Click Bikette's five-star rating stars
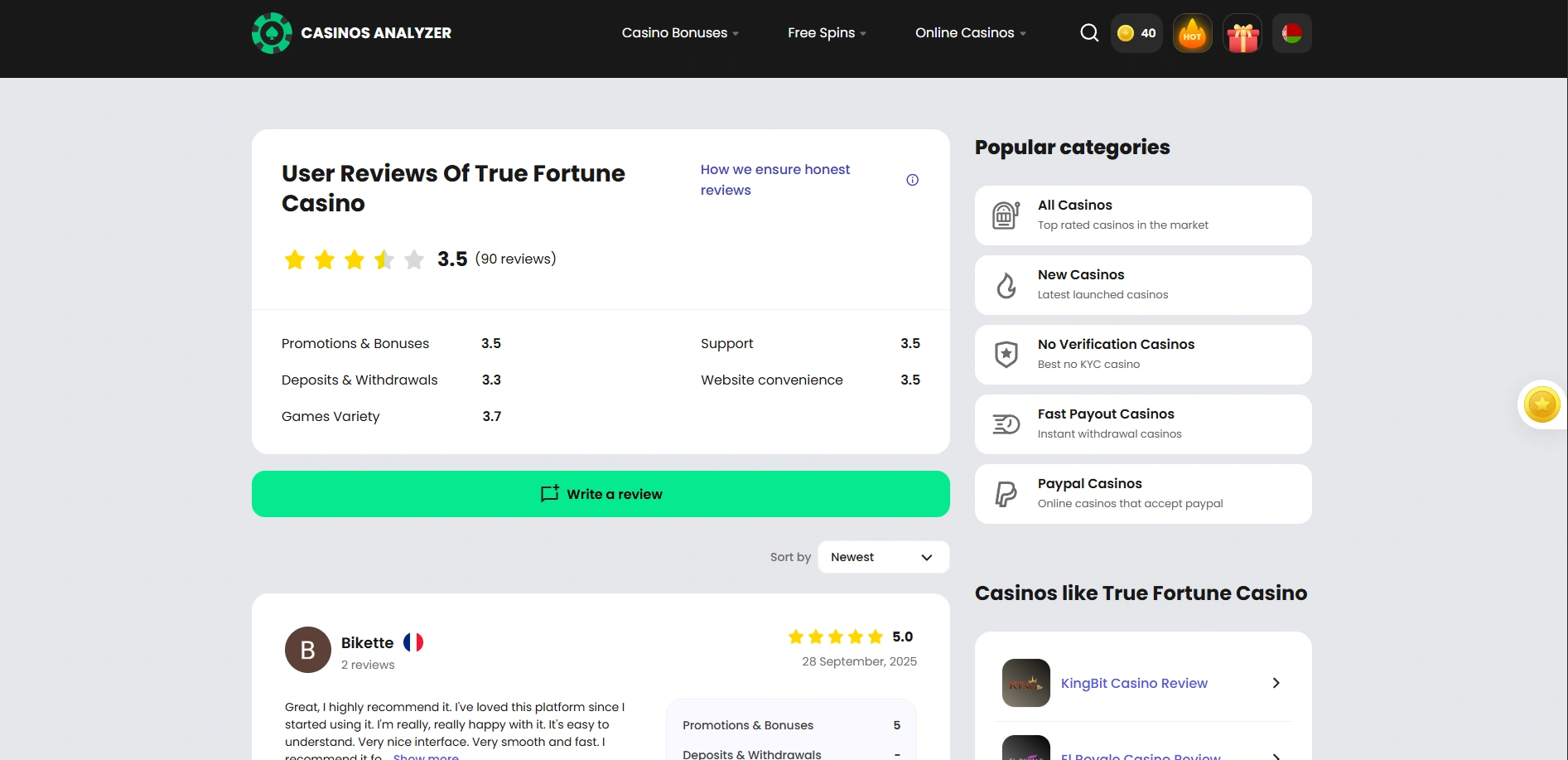The width and height of the screenshot is (1568, 760). pos(836,637)
